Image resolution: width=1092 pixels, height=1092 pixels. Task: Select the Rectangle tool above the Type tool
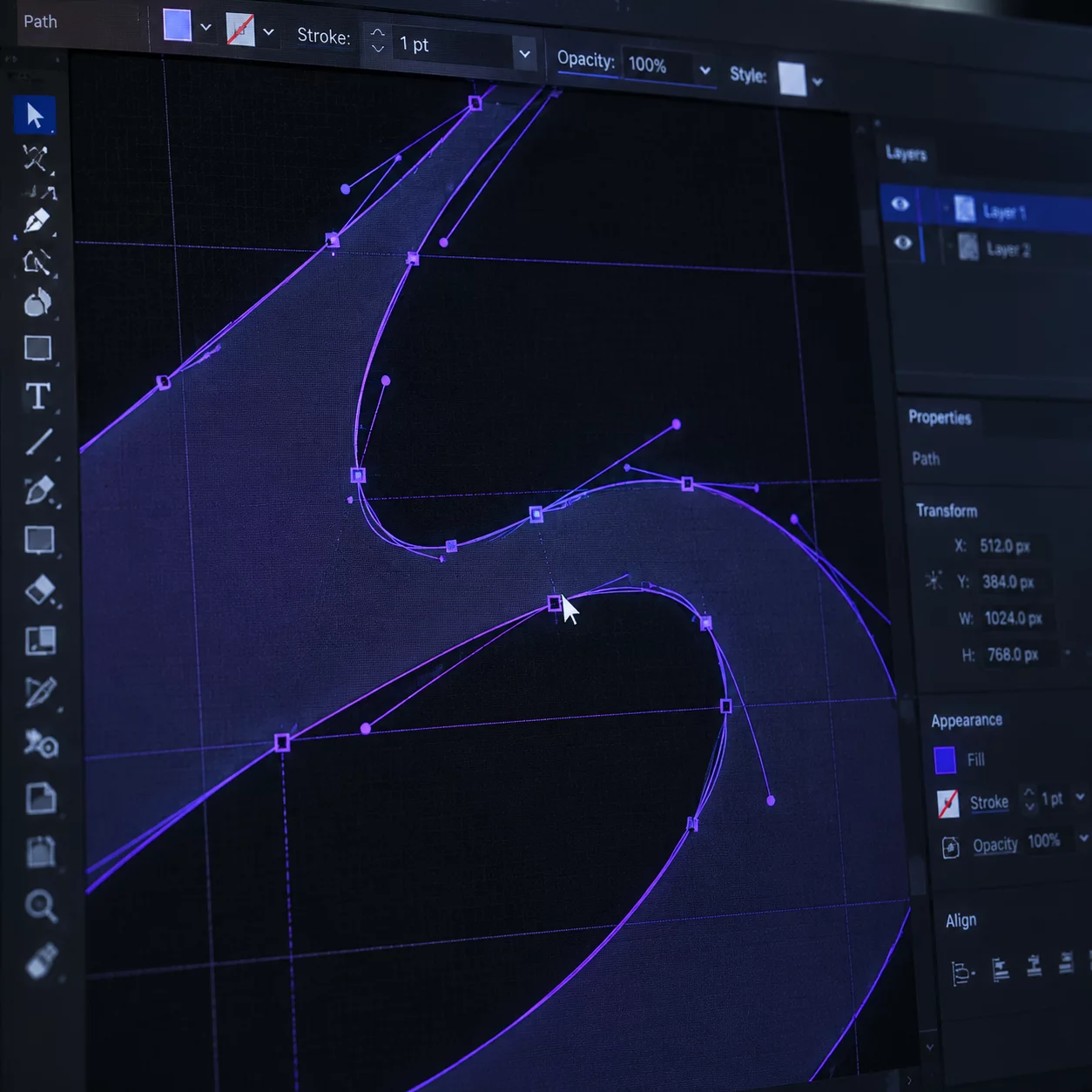37,348
